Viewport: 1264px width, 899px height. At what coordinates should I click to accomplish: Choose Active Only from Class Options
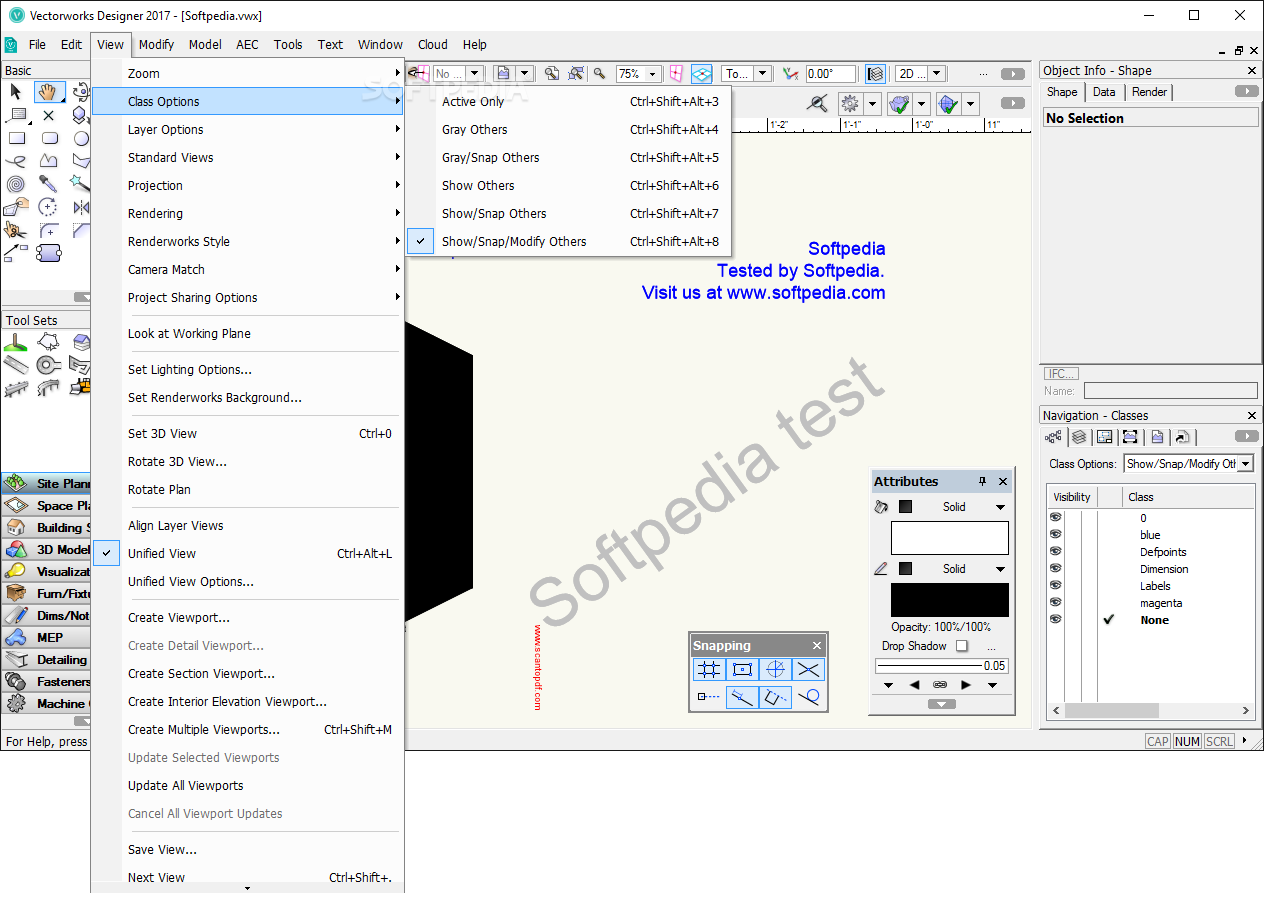(569, 102)
